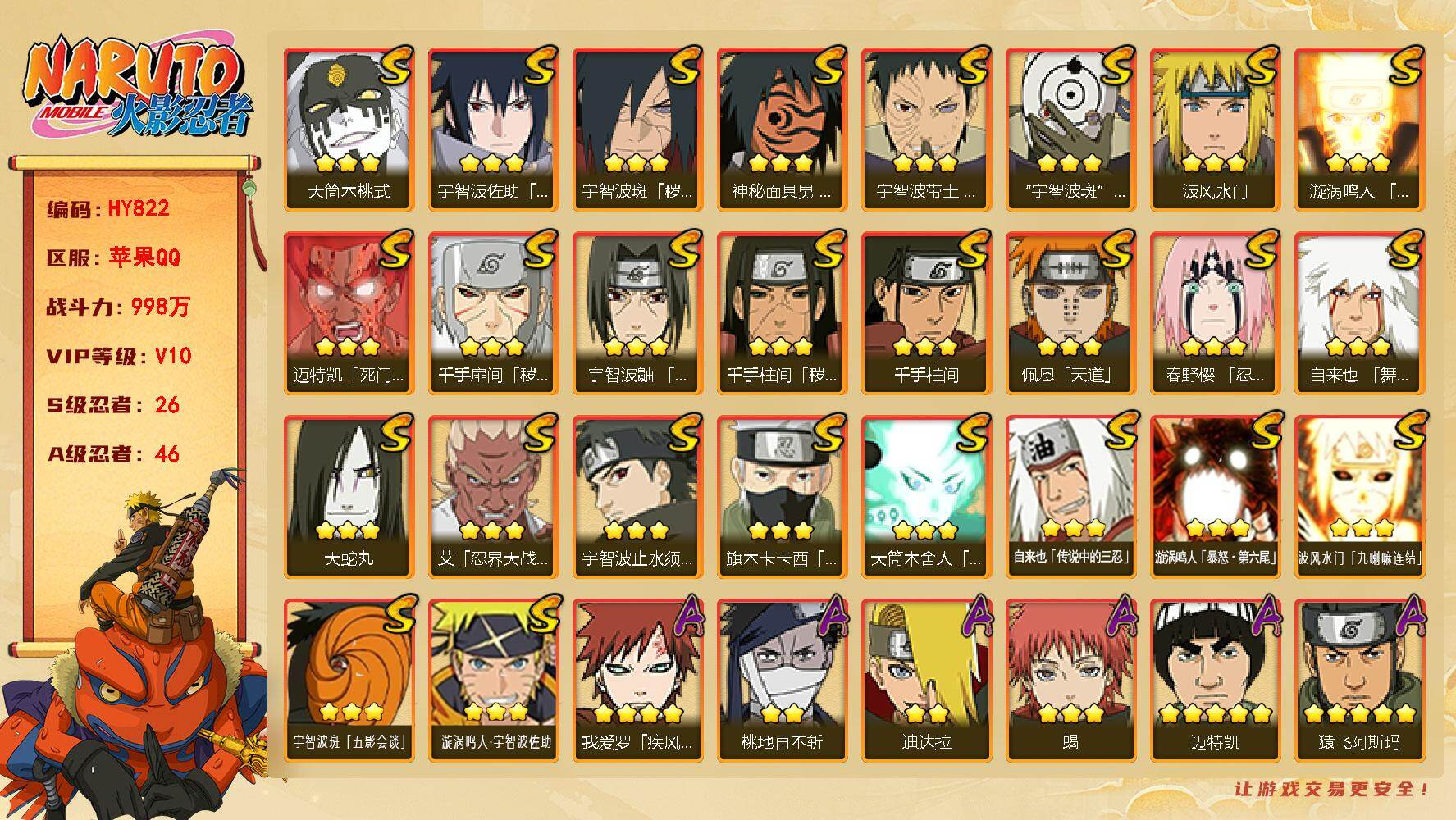
Task: Click S rank badge on 大筒木桃式 card
Action: click(395, 66)
